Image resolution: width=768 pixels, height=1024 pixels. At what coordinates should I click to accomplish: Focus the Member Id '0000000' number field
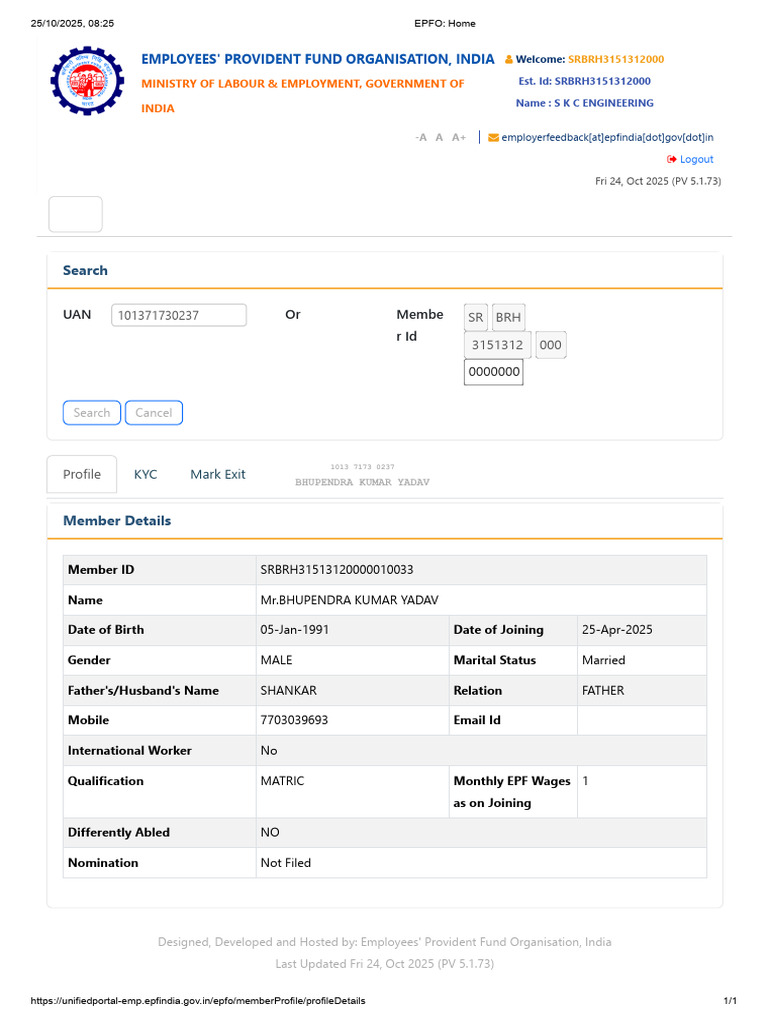(x=494, y=372)
